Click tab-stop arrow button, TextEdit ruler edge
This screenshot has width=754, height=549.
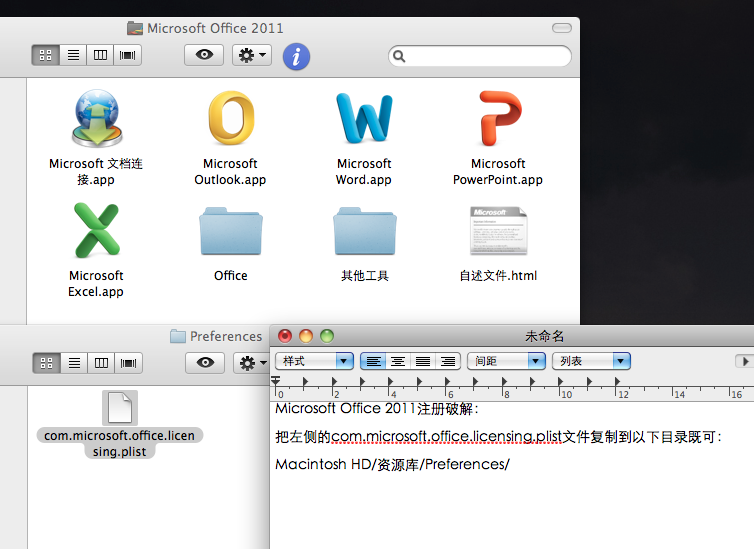(744, 361)
